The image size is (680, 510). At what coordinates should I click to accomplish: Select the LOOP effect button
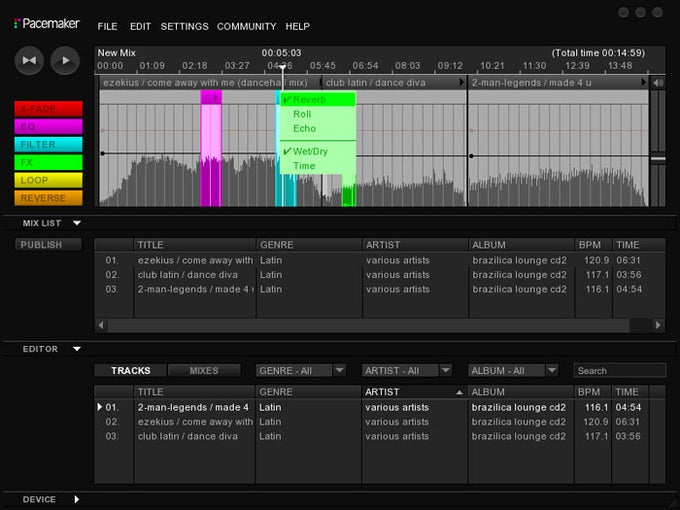click(48, 180)
